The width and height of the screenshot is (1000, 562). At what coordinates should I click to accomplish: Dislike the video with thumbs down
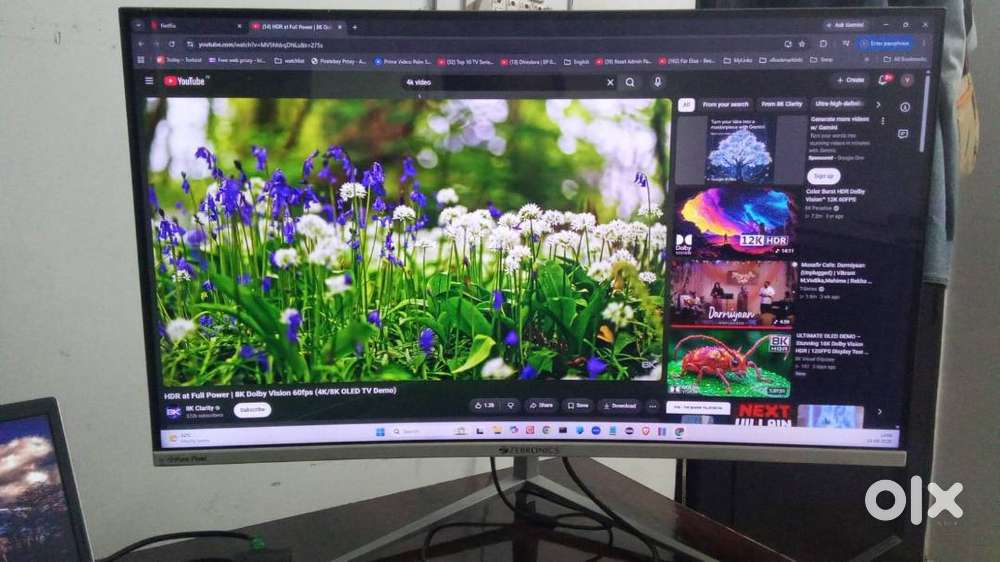[510, 405]
